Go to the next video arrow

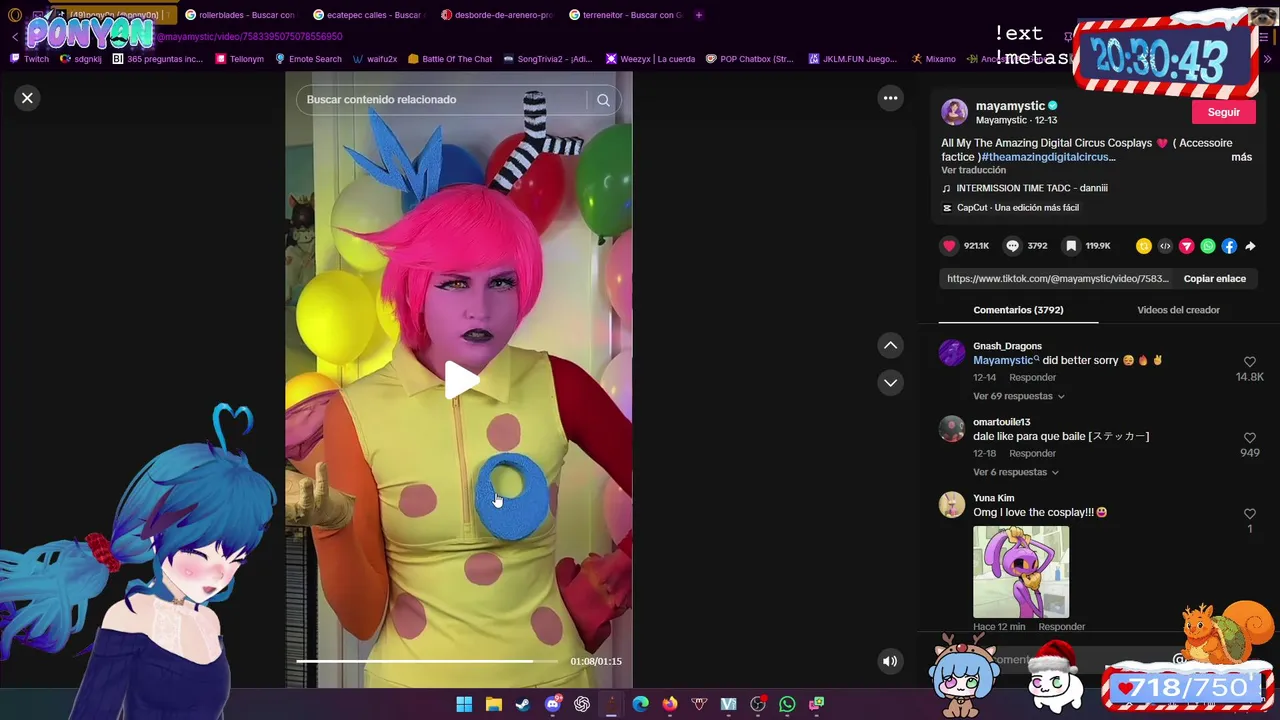point(890,383)
